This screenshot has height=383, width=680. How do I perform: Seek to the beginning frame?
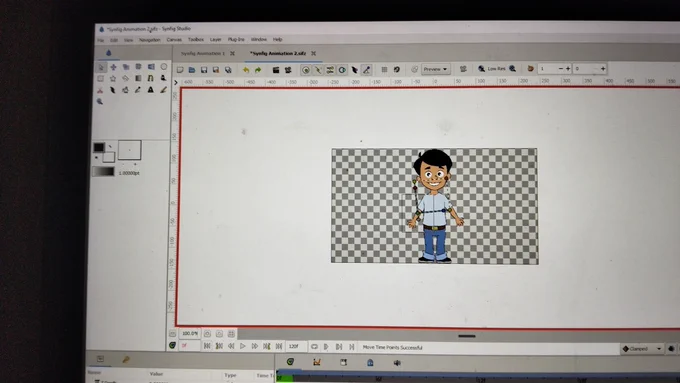pos(207,346)
